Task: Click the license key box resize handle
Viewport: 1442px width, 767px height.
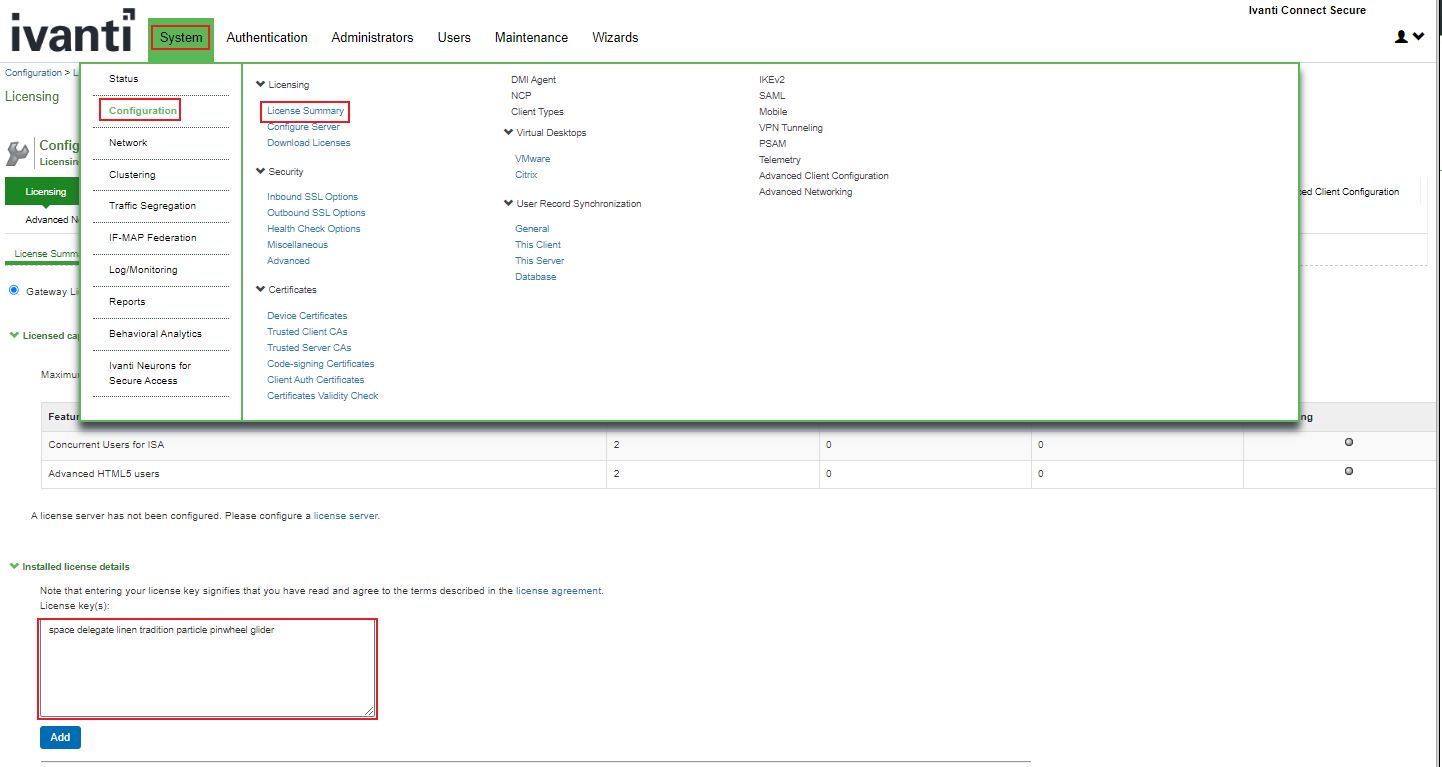Action: [x=369, y=710]
